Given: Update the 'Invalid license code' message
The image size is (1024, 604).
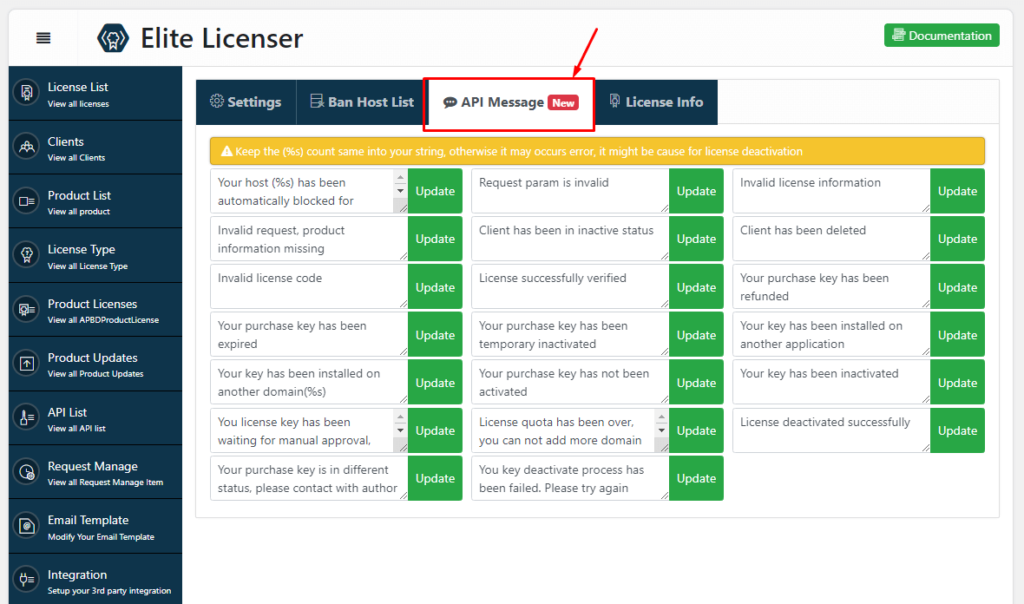Looking at the screenshot, I should 435,287.
